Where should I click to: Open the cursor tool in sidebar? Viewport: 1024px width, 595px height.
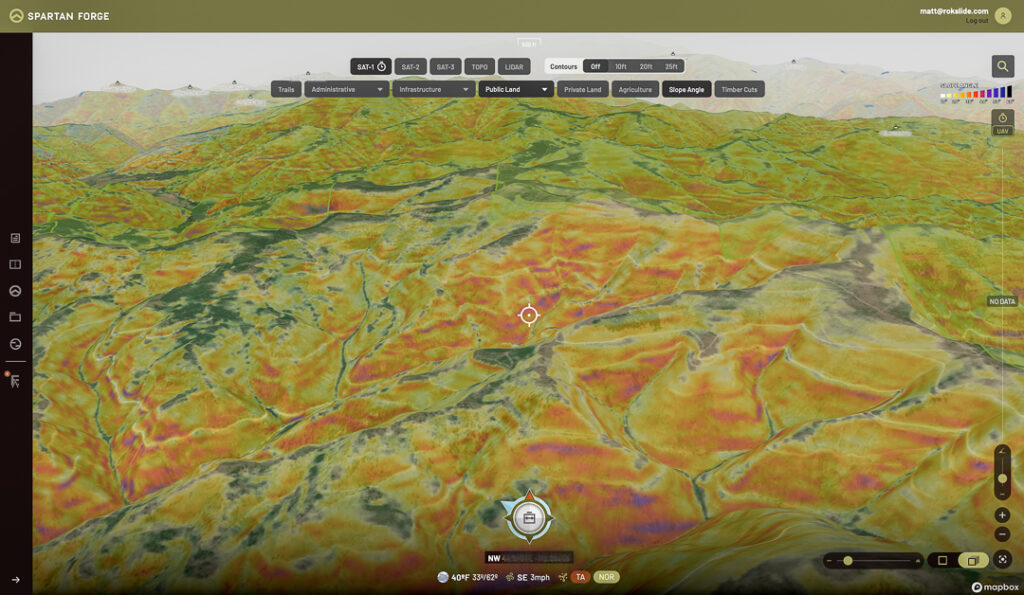[x=15, y=381]
